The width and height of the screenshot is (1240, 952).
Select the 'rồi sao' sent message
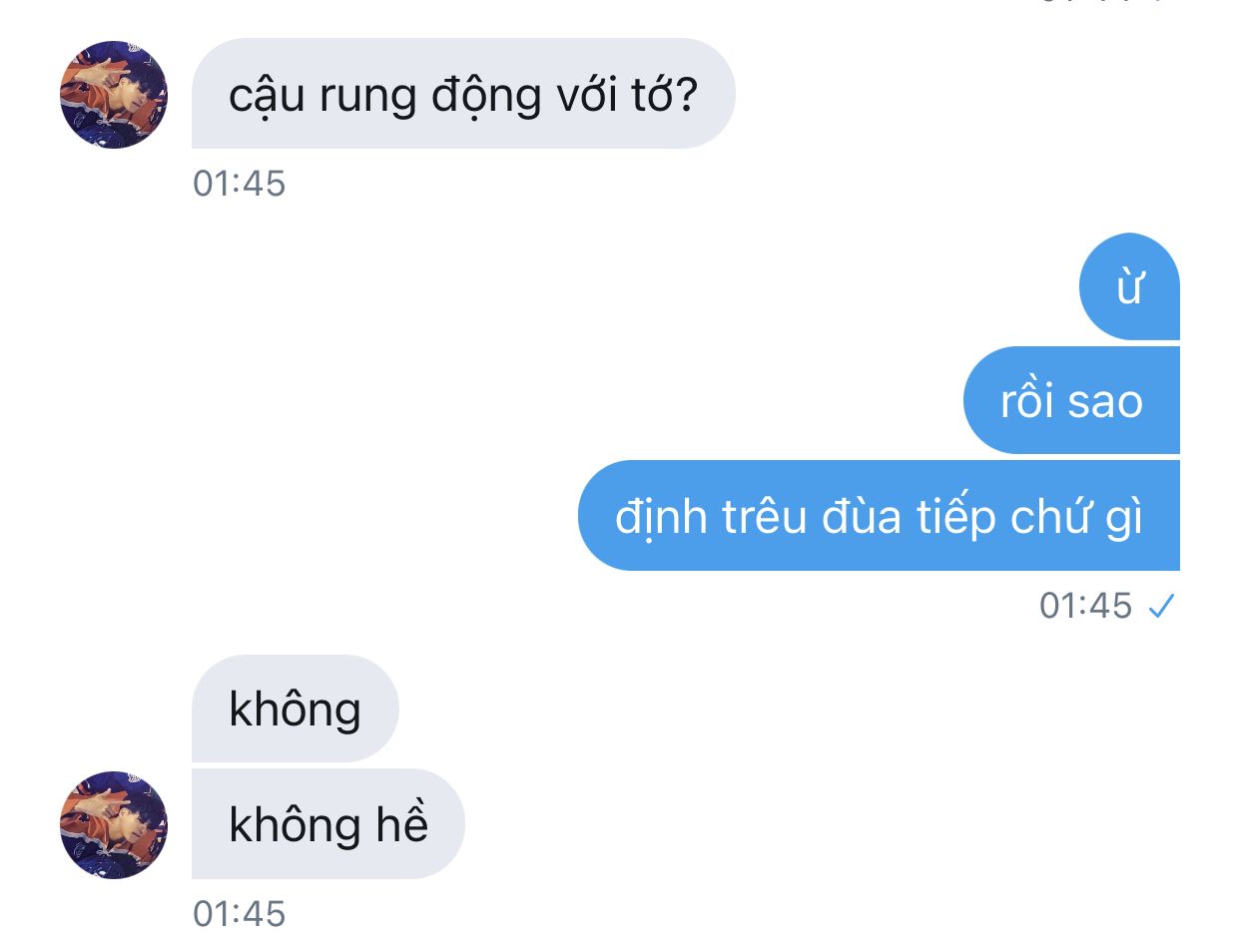[1071, 400]
